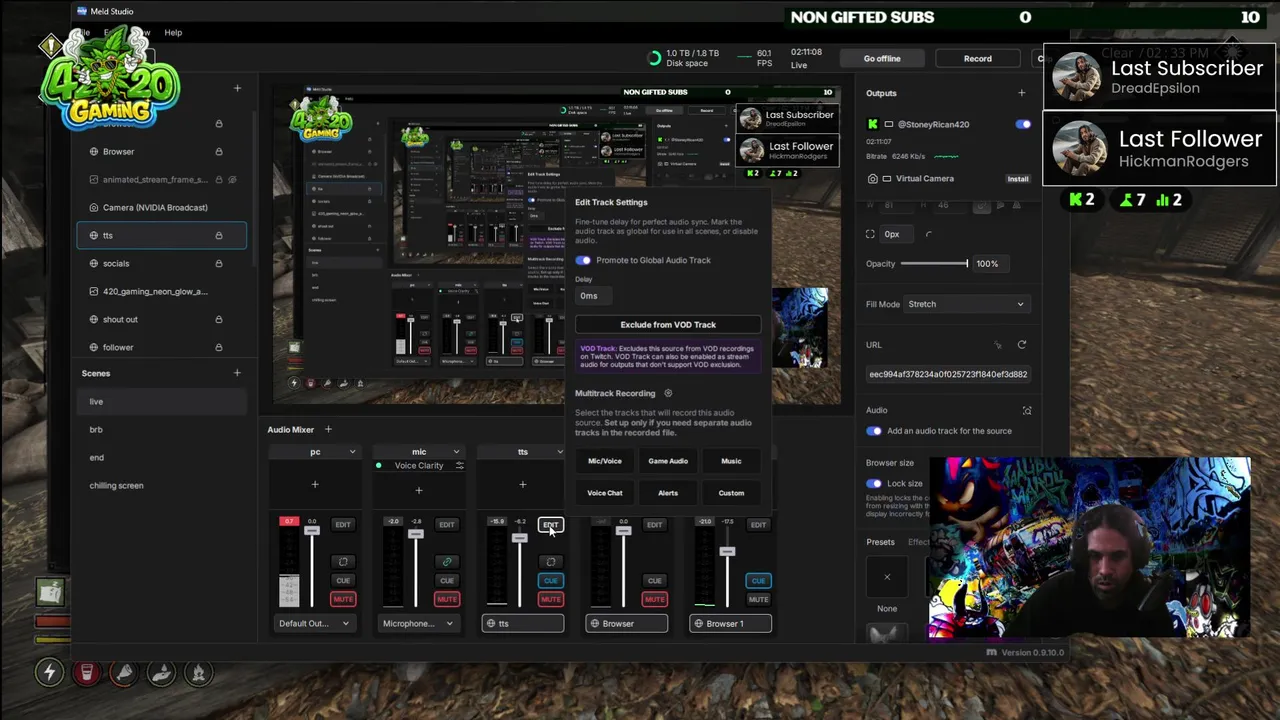Click the tts track volume fader
The height and width of the screenshot is (720, 1280).
(519, 539)
